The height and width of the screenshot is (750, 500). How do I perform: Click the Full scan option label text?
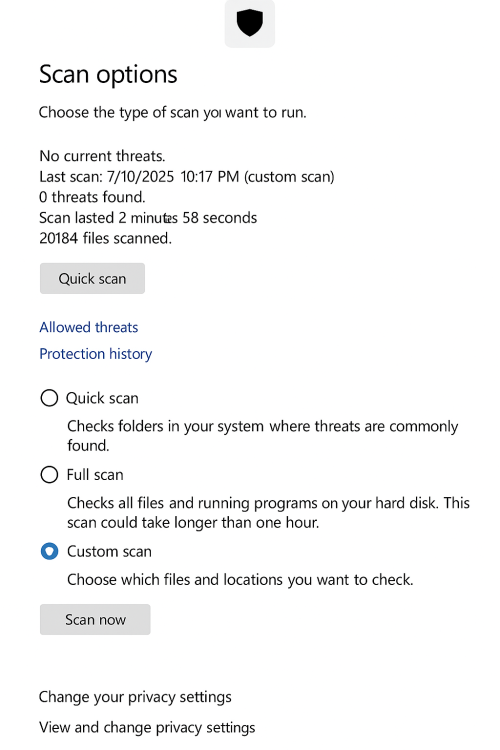(x=95, y=474)
